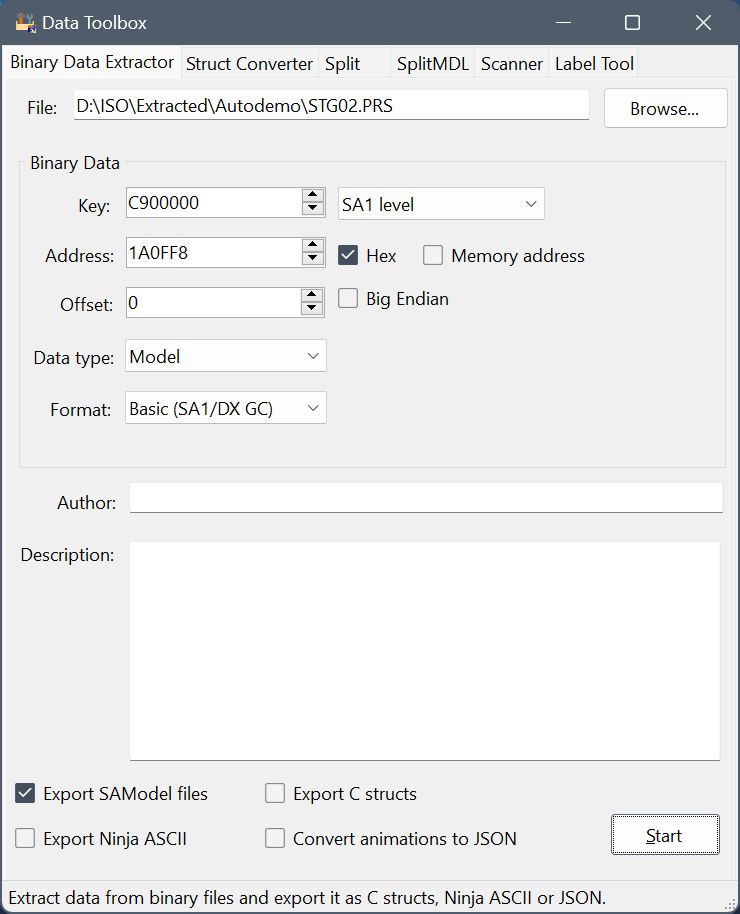The image size is (740, 914).
Task: Click the resize grip in the status bar corner
Action: coord(730,904)
